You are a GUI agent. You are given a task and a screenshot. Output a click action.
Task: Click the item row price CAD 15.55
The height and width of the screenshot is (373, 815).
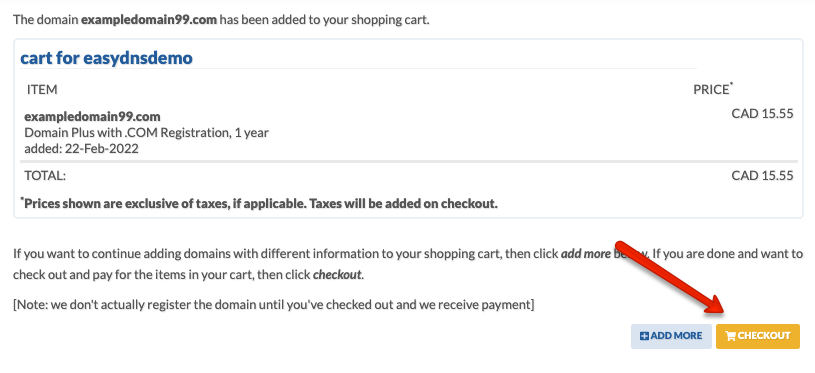pyautogui.click(x=763, y=113)
